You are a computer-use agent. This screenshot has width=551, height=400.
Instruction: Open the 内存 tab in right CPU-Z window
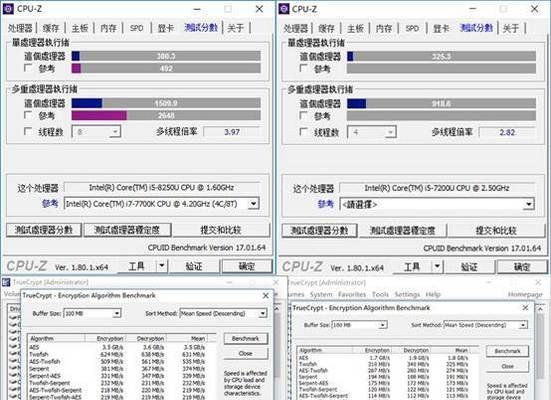click(383, 28)
